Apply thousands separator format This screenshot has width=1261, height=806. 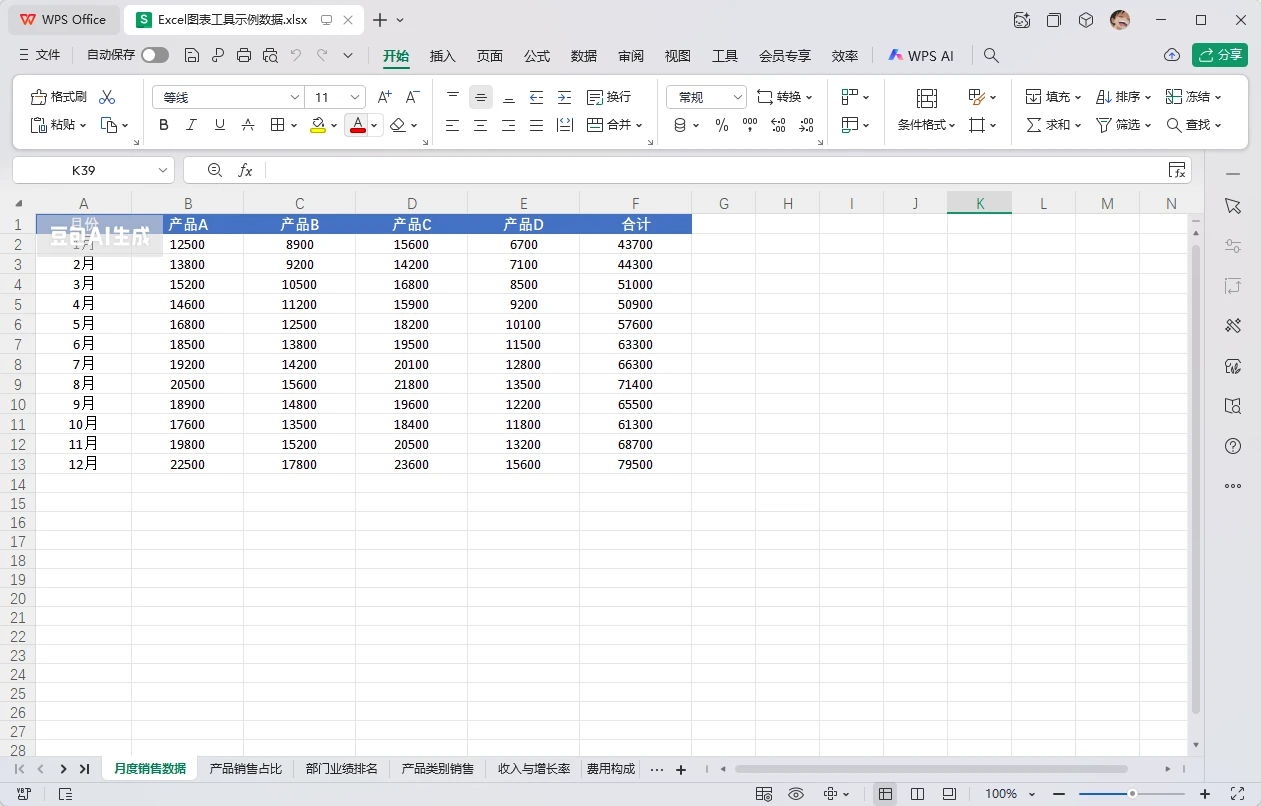(750, 125)
